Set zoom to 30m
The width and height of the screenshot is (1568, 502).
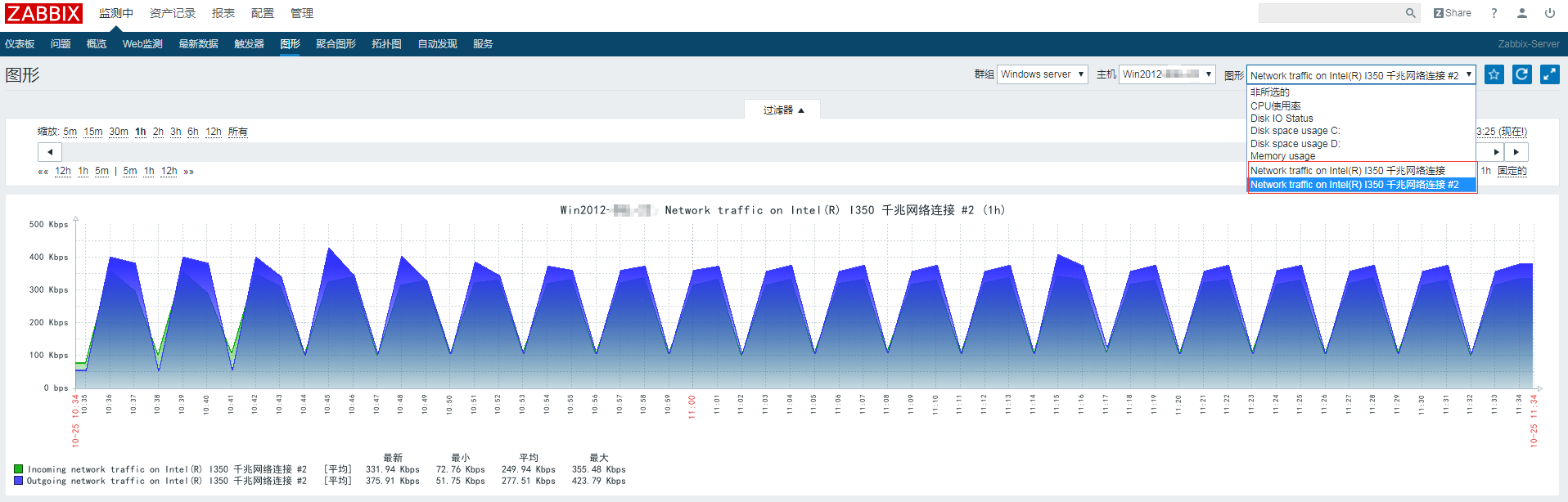pyautogui.click(x=119, y=132)
